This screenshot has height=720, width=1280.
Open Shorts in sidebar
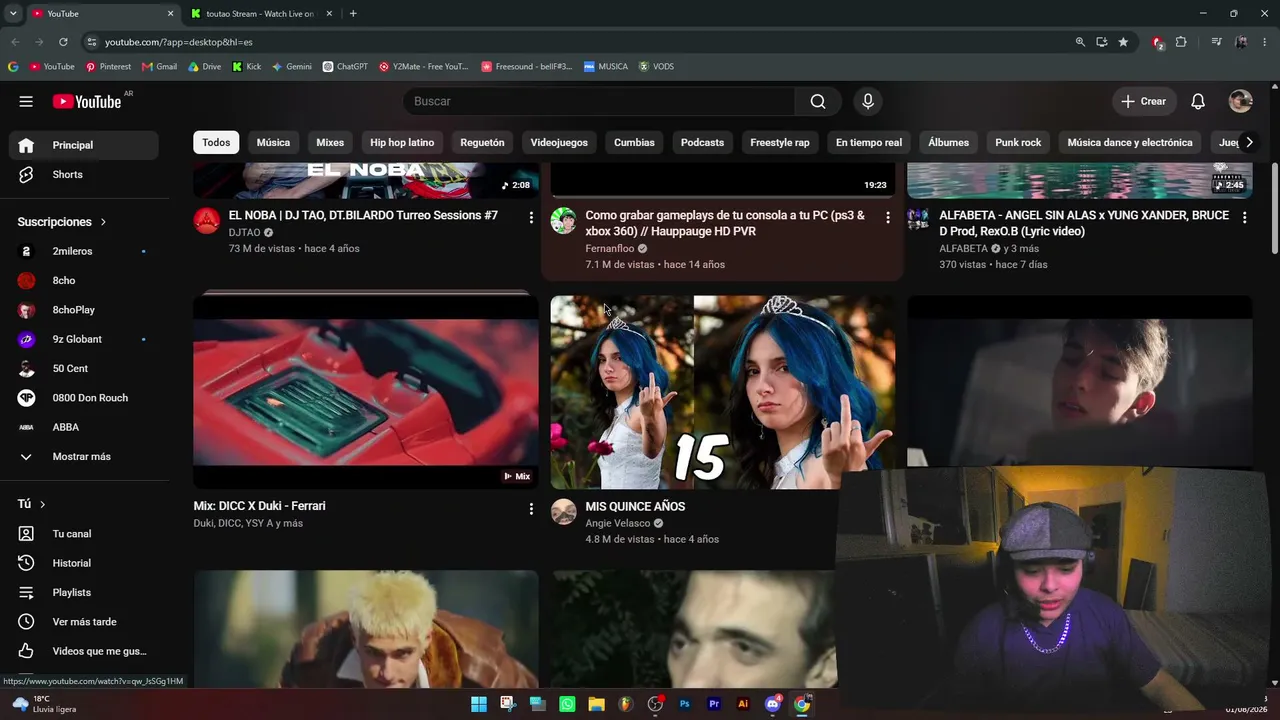(x=84, y=174)
